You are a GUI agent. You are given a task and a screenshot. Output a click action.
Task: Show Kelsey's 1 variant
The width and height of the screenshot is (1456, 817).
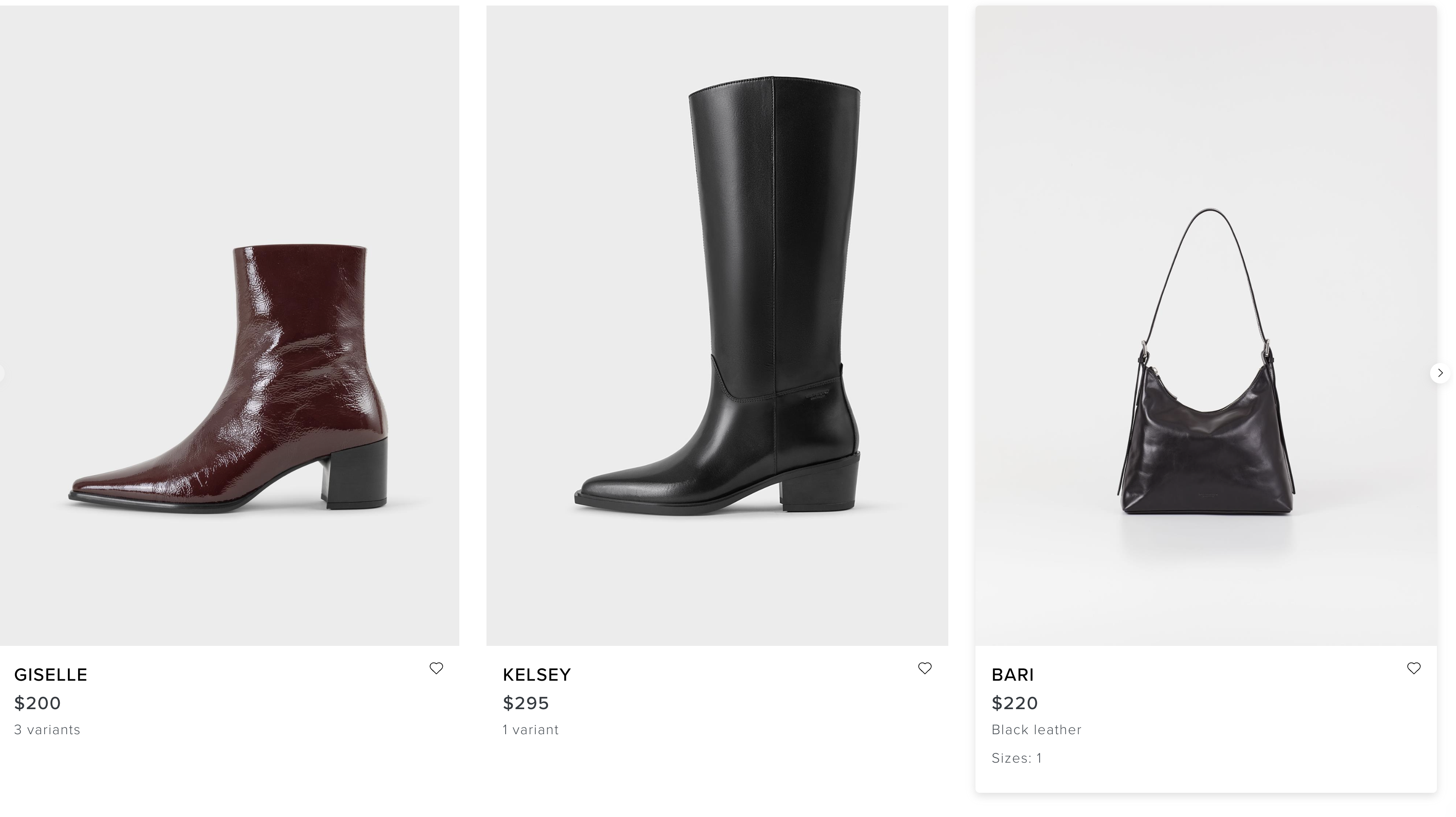tap(531, 730)
